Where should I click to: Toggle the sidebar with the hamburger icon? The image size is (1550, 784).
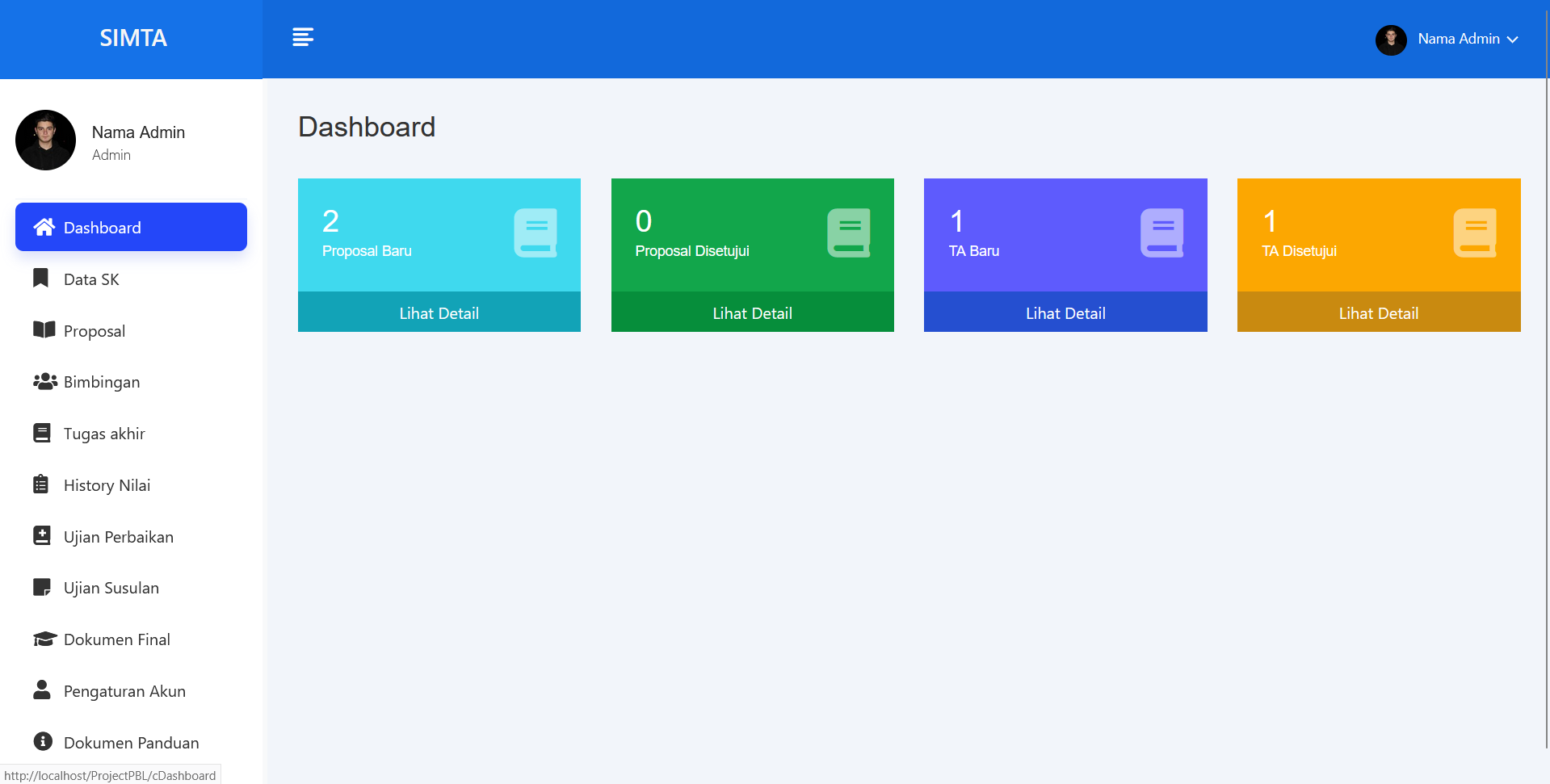coord(303,37)
